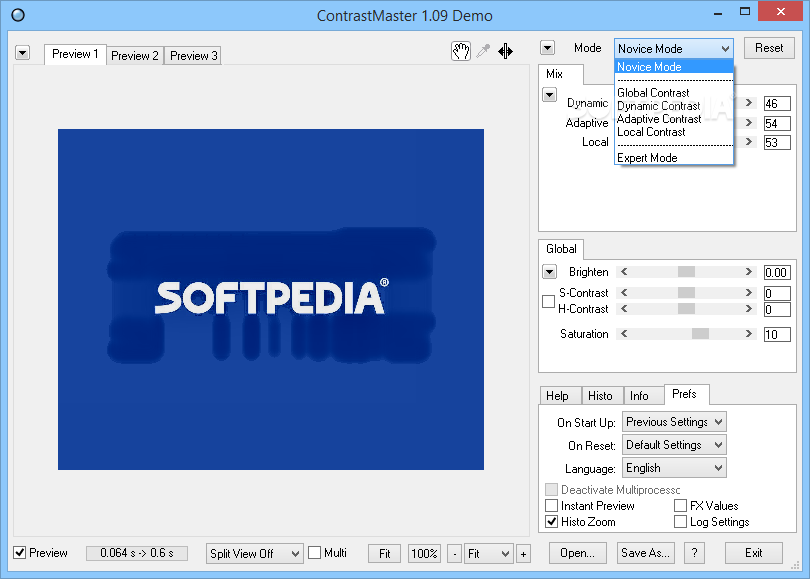The width and height of the screenshot is (810, 579).
Task: Uncheck Histo Zoom checkbox
Action: point(552,522)
